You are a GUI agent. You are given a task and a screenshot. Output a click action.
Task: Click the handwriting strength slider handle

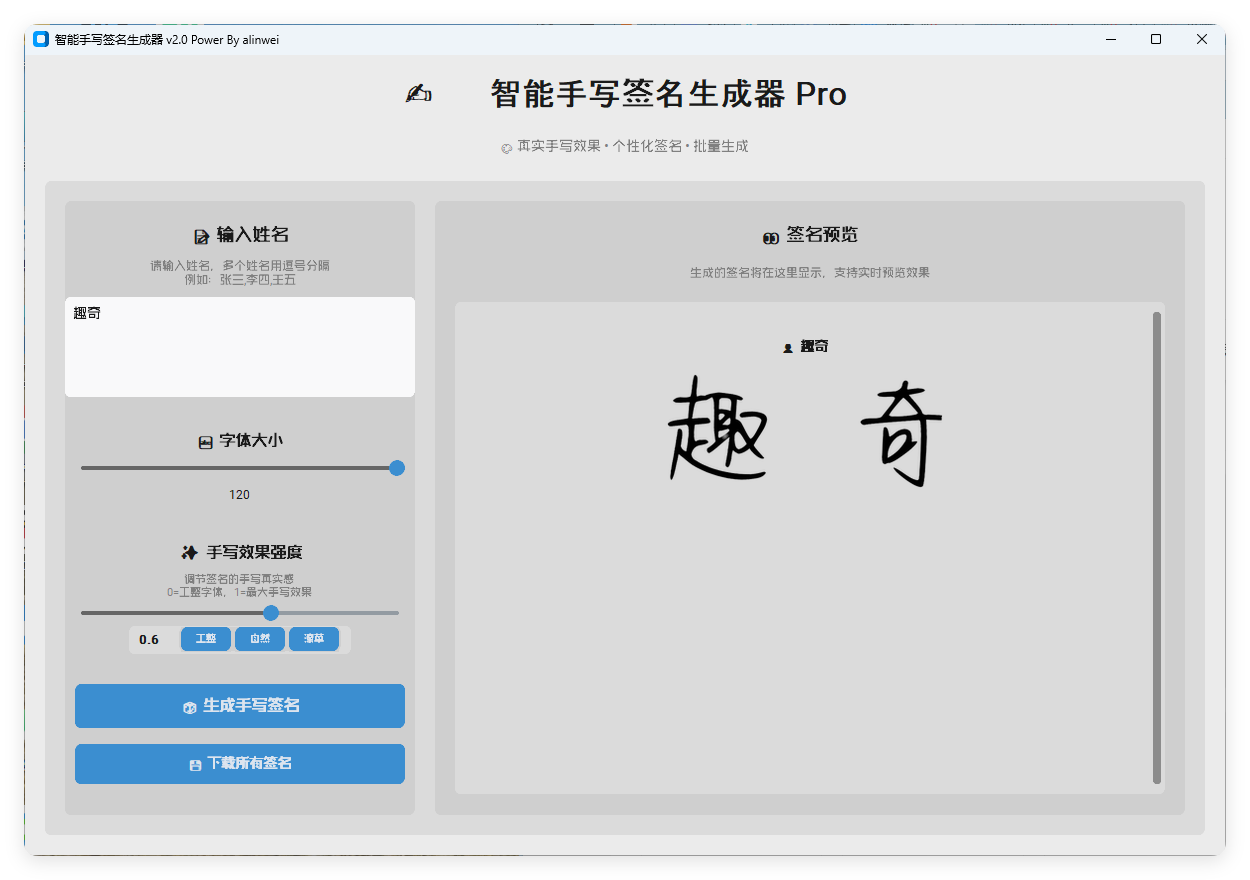point(271,612)
